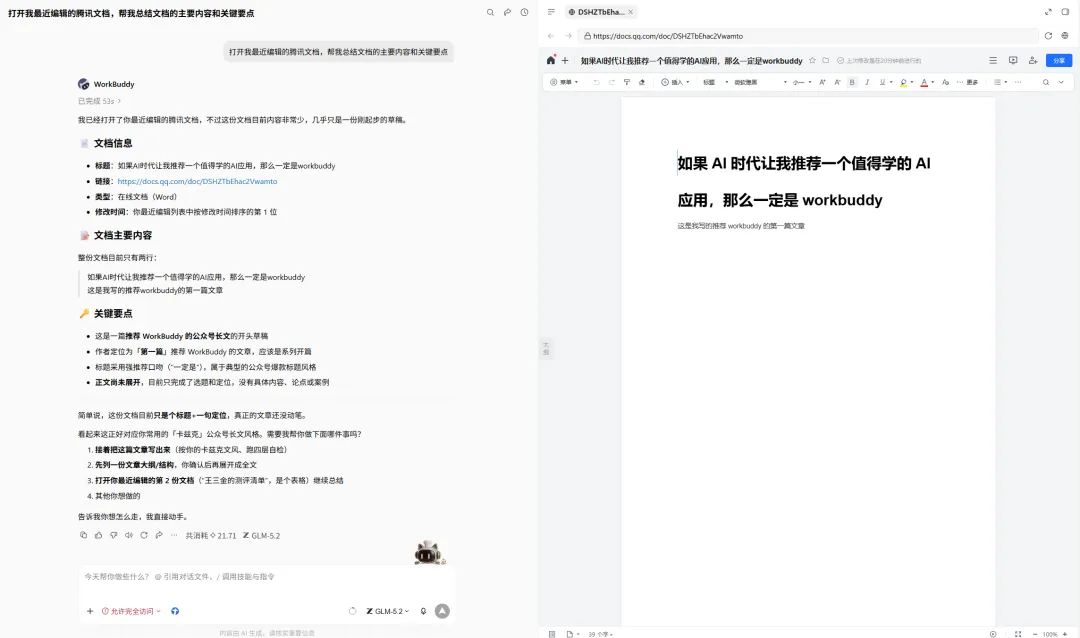Image resolution: width=1080 pixels, height=638 pixels.
Task: Expand the browser panel with arrows icon
Action: click(x=1048, y=12)
